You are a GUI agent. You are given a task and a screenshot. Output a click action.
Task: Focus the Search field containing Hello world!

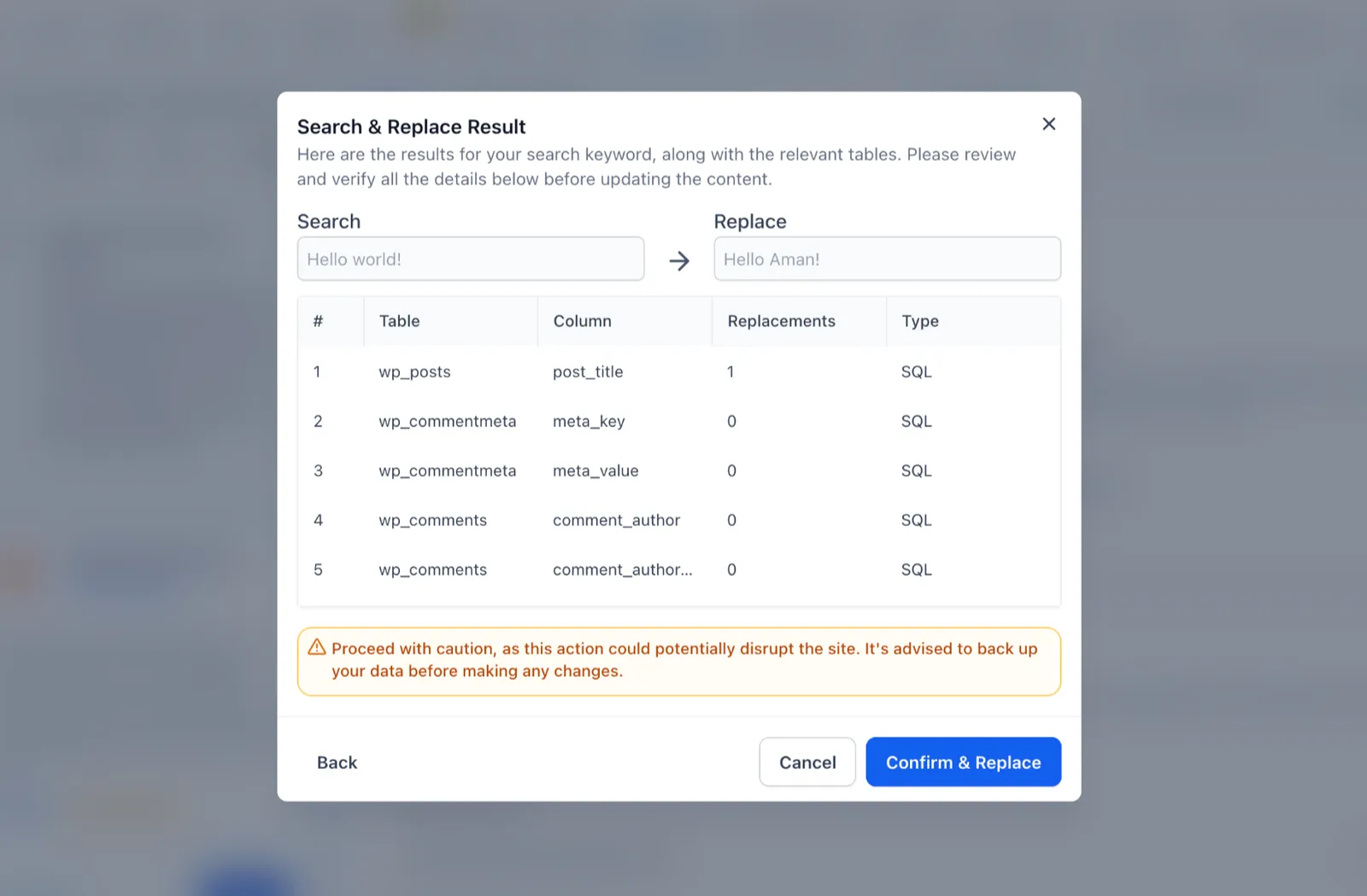471,259
